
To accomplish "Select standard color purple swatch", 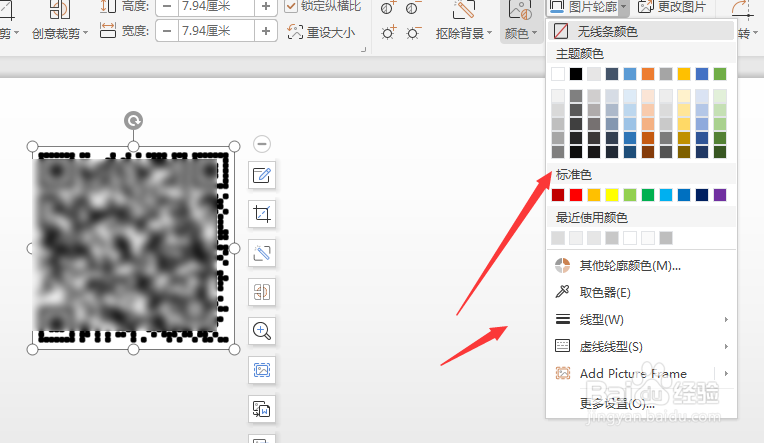I will (720, 195).
